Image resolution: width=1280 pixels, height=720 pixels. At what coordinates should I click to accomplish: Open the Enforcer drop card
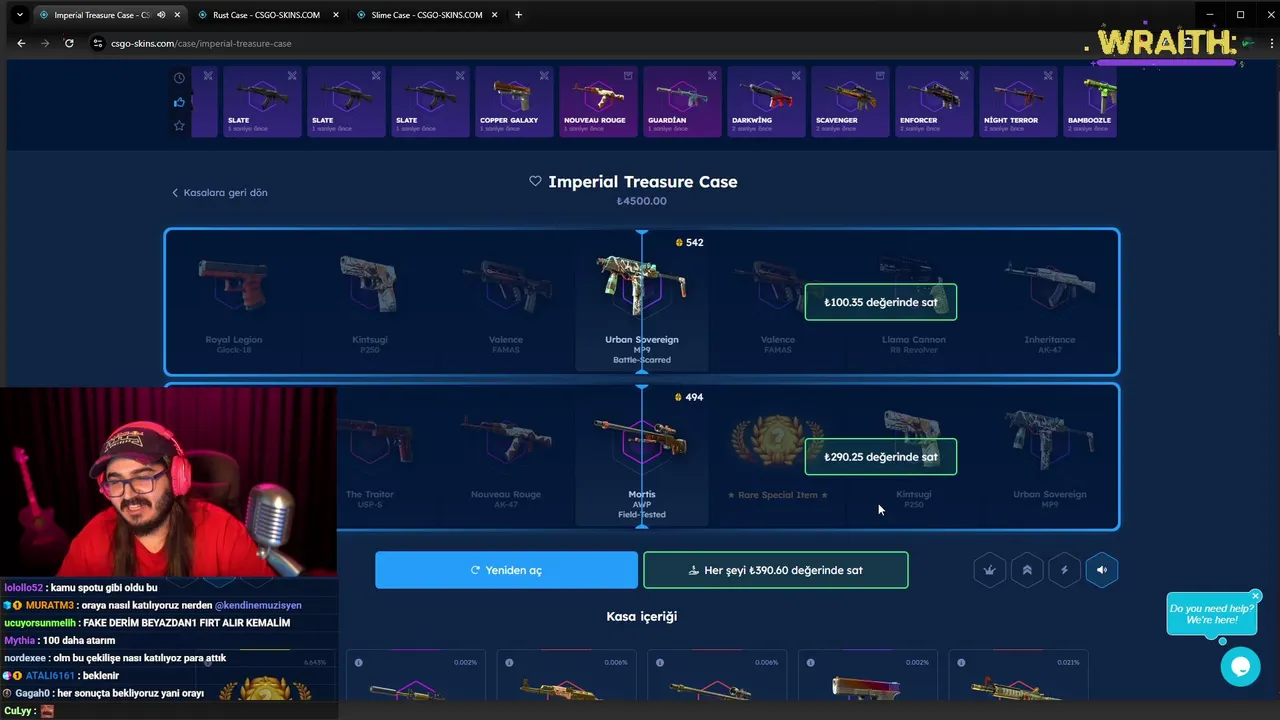pos(934,102)
